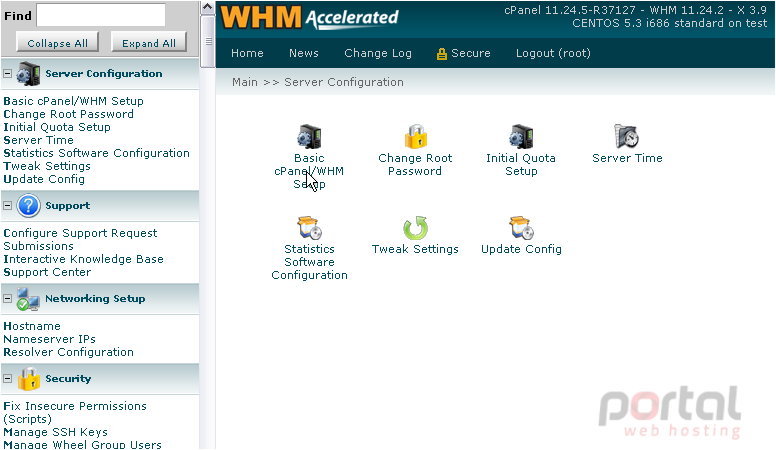This screenshot has height=450, width=776.
Task: Click the CENTOS 5.3 system info text
Action: (670, 23)
